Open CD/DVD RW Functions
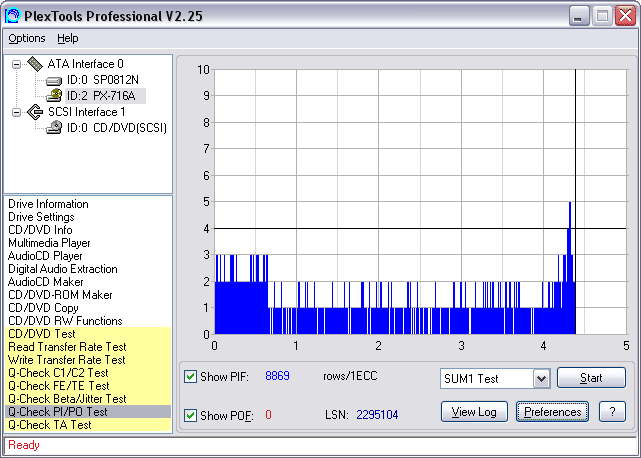Screen dimensions: 641x458 pyautogui.click(x=65, y=321)
